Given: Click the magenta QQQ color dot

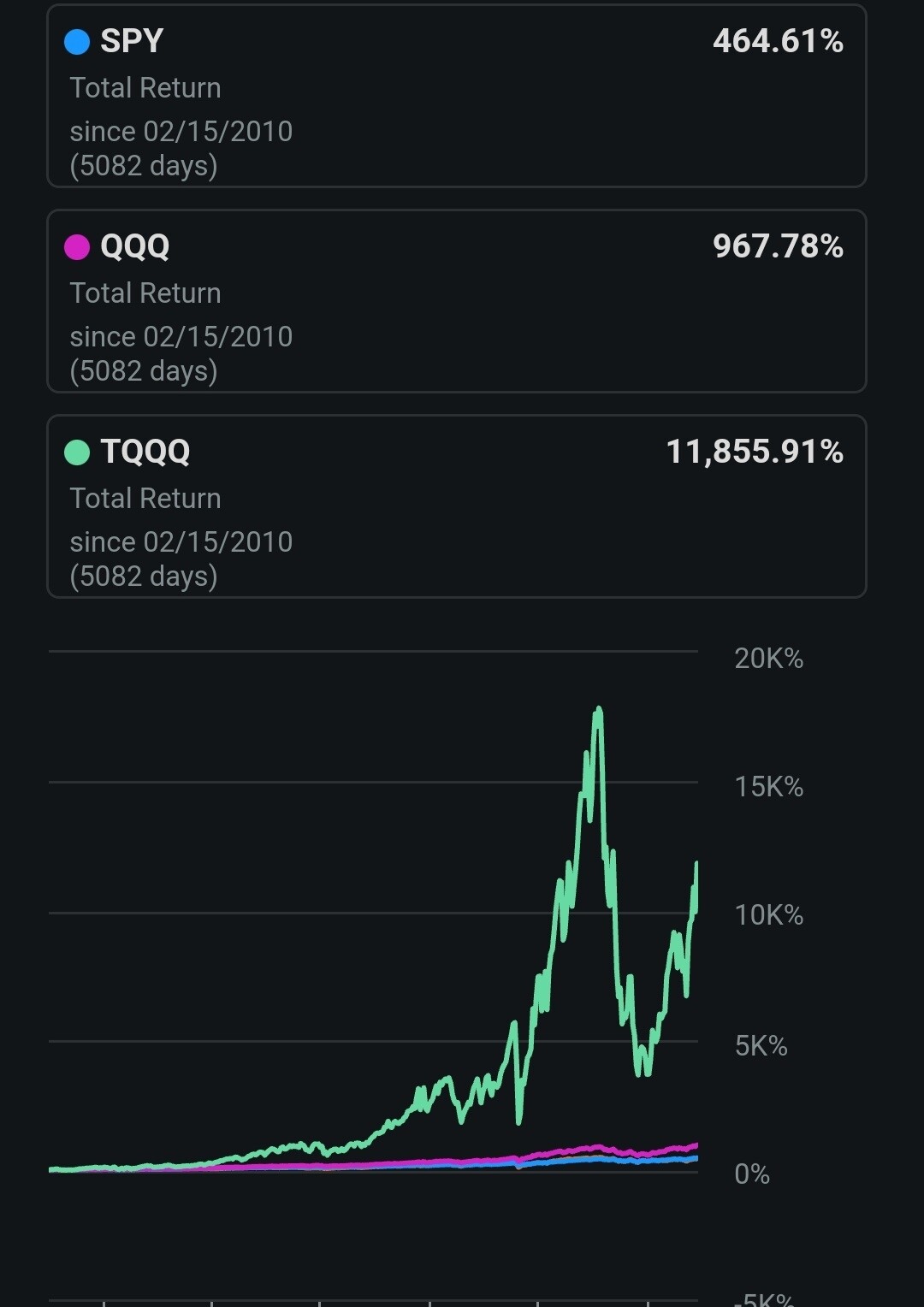Looking at the screenshot, I should pos(77,247).
